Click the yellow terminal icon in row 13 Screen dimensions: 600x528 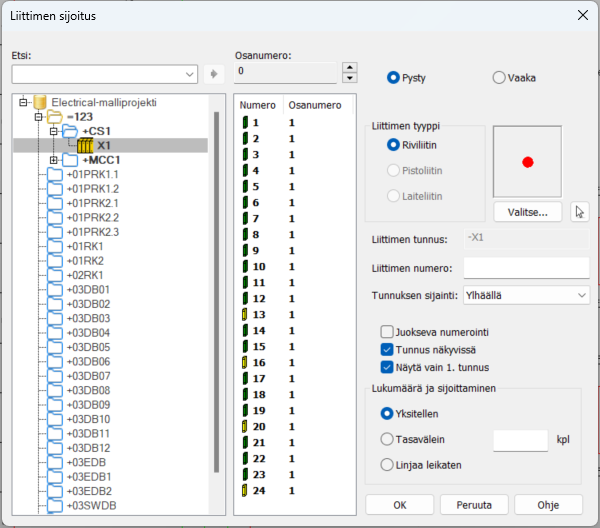point(244,315)
